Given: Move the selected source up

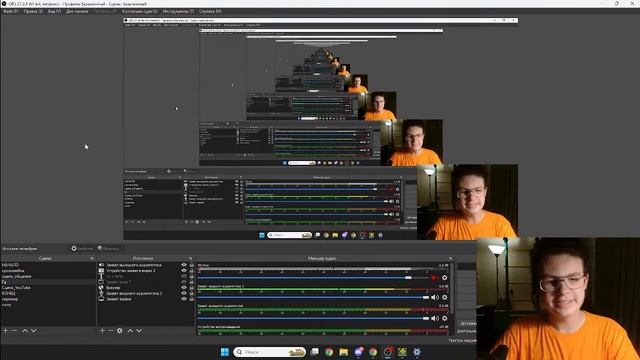Looking at the screenshot, I should click(x=130, y=331).
